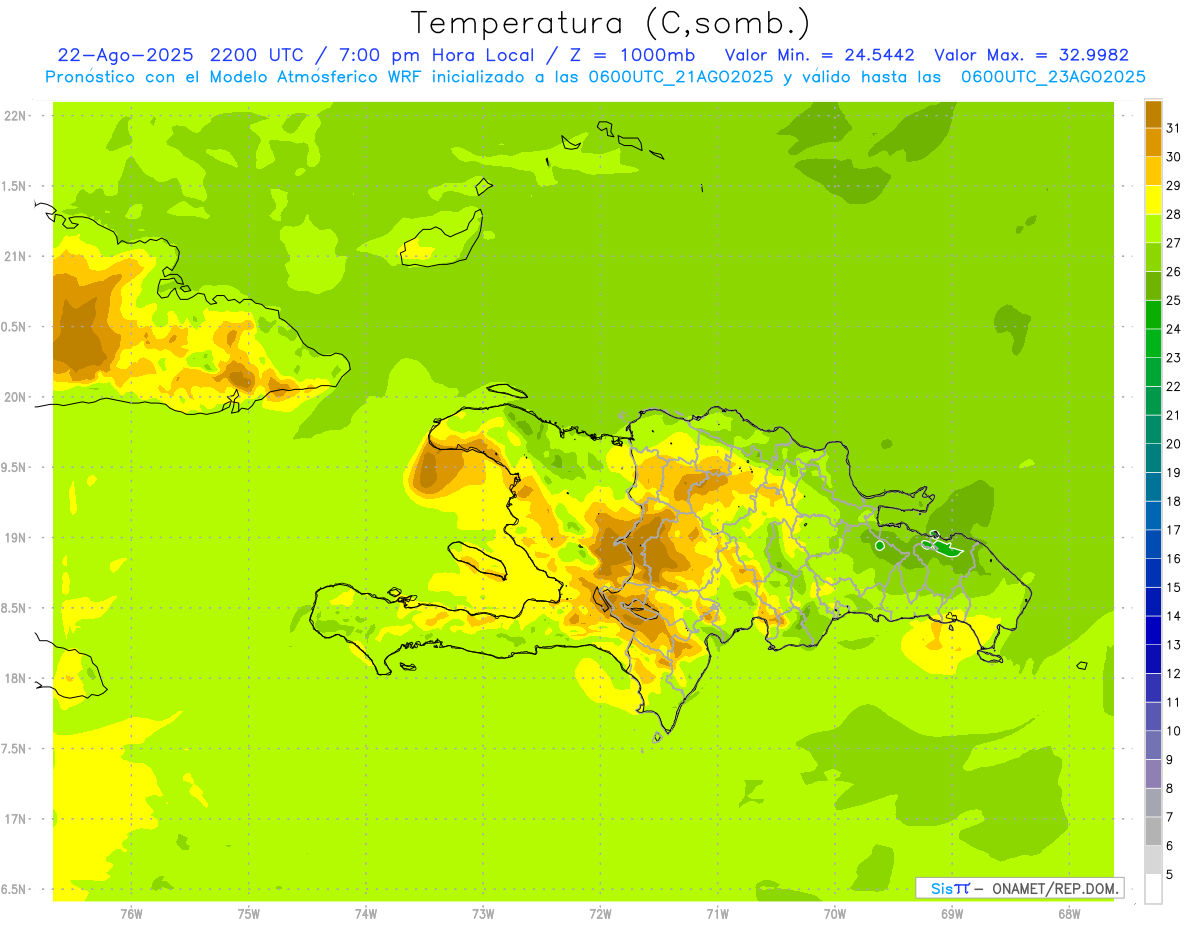Click the blue legend band between 14 and 15
This screenshot has width=1200, height=927.
coord(1153,602)
